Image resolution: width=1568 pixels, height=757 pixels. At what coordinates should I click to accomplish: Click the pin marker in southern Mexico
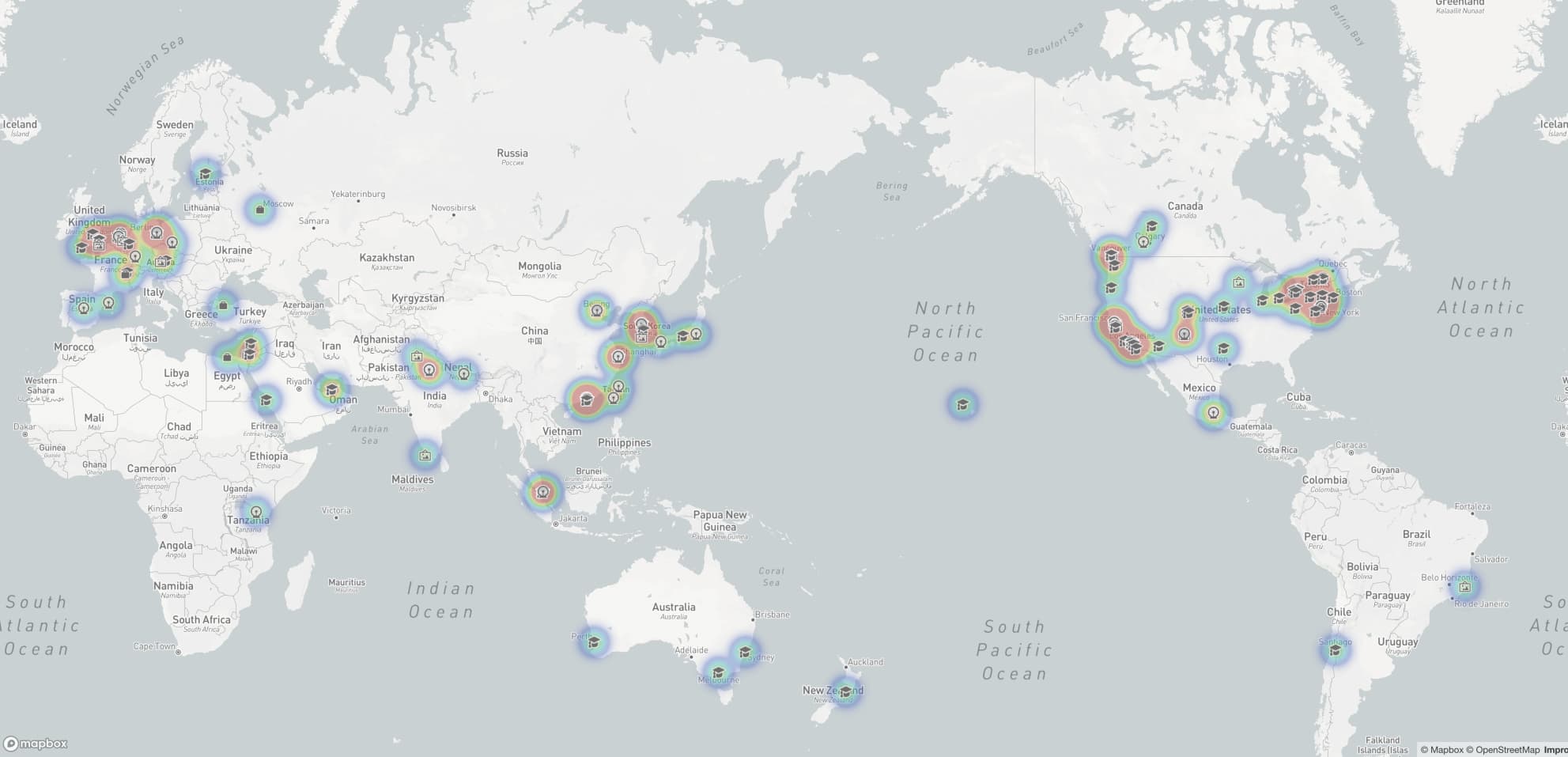(1214, 412)
